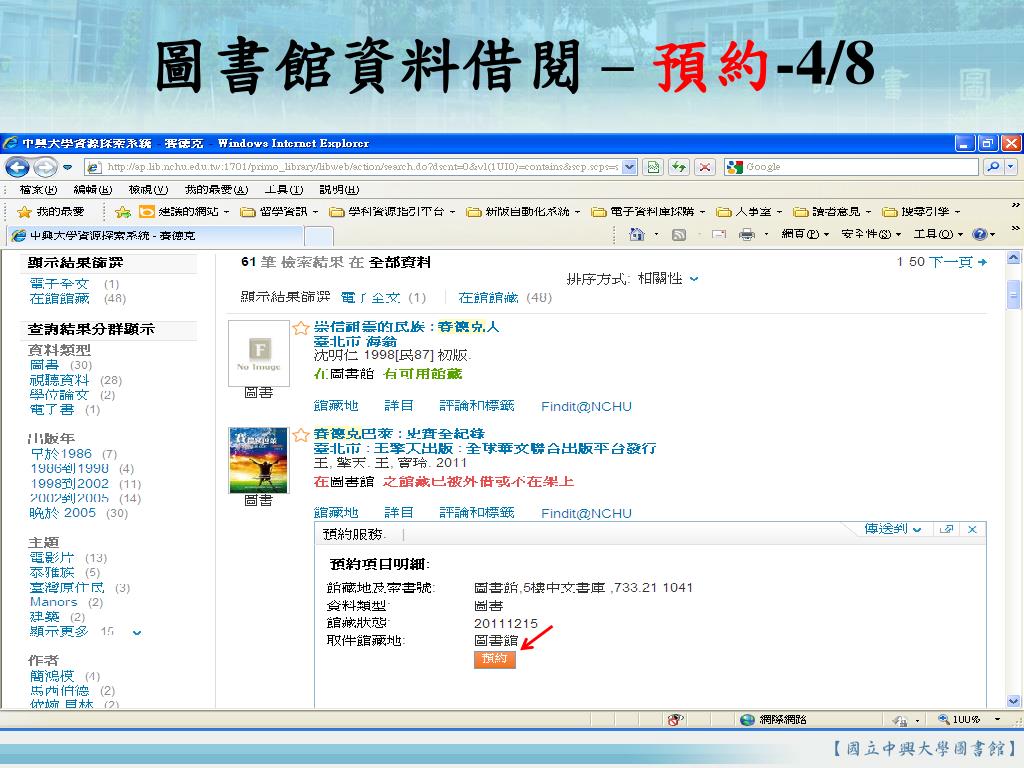Open 詳目 link under 崇信祖靈的民族 result
Screen dimensions: 1024x768
point(398,406)
